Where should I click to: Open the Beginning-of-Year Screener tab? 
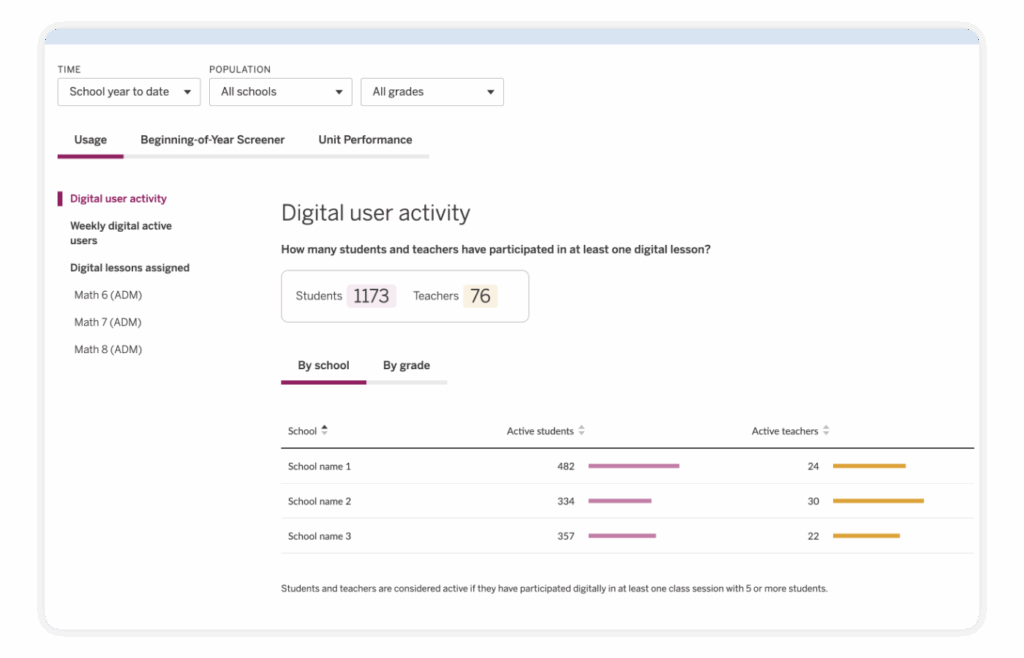[x=212, y=140]
